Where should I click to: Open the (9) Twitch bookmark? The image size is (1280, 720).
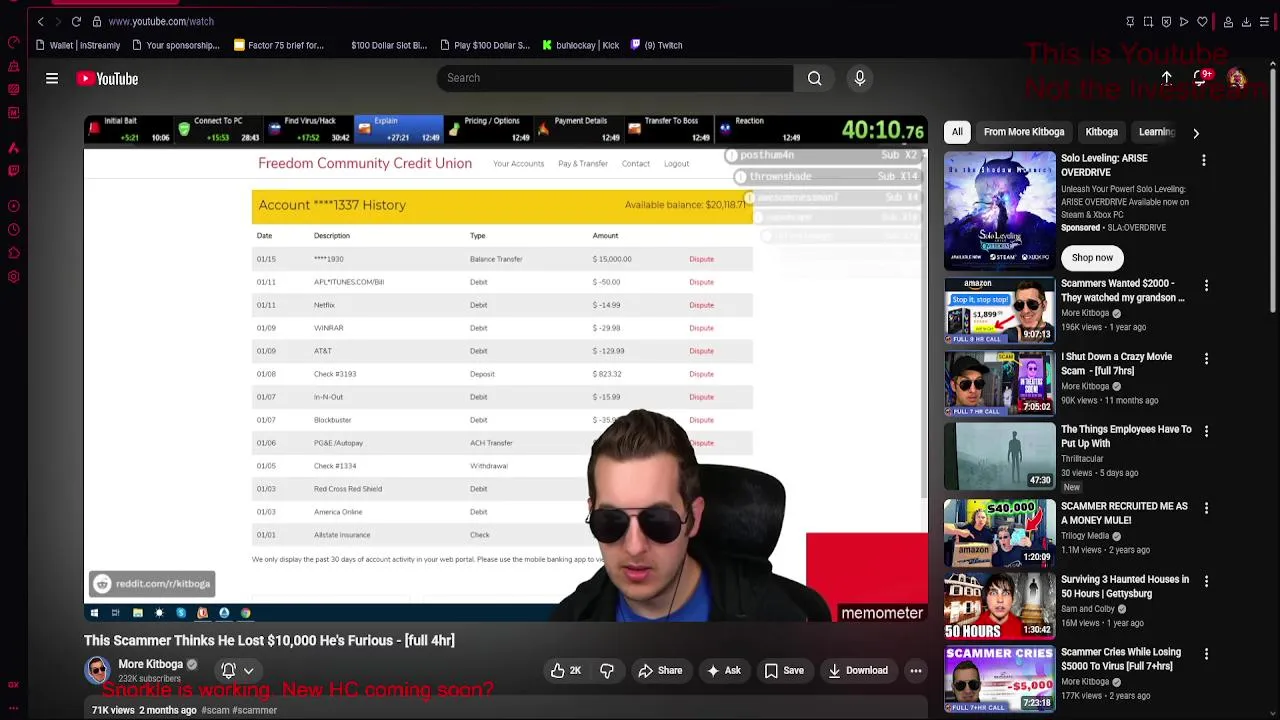coord(656,45)
